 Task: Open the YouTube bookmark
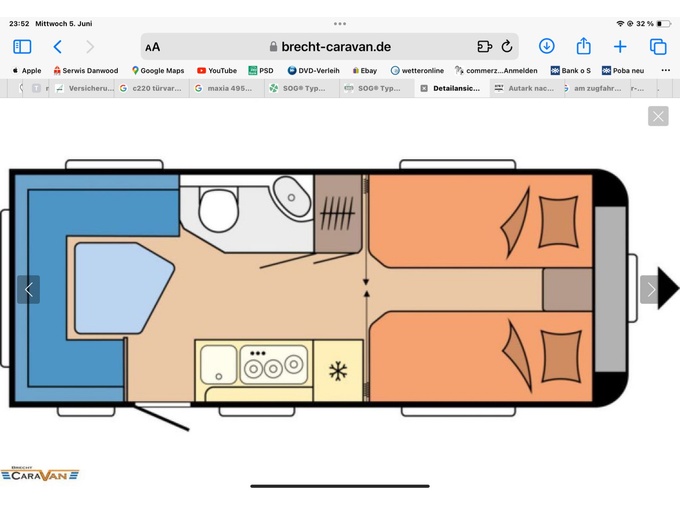[217, 71]
